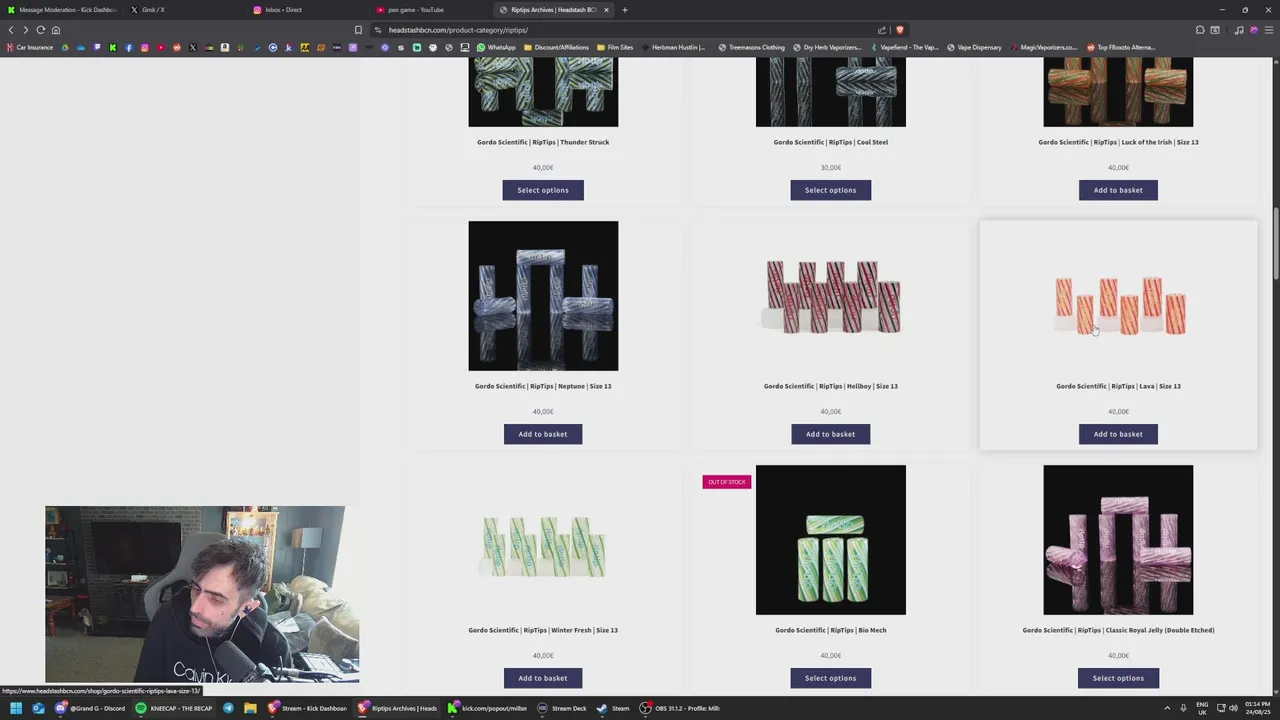Open the X bookmark icon

click(x=193, y=47)
